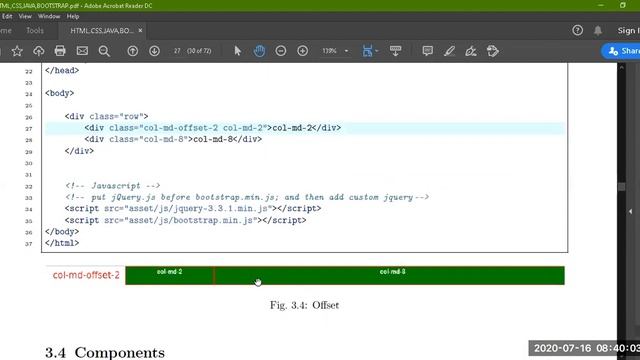Add a comment sticky note

click(x=427, y=51)
